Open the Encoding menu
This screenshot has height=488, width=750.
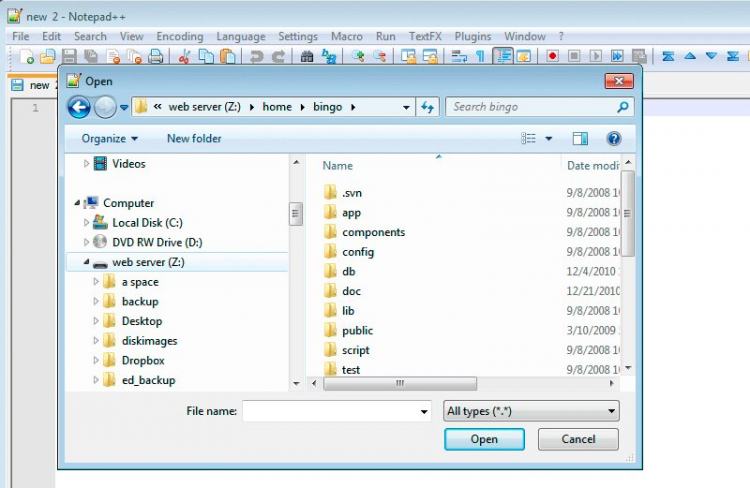tap(179, 36)
